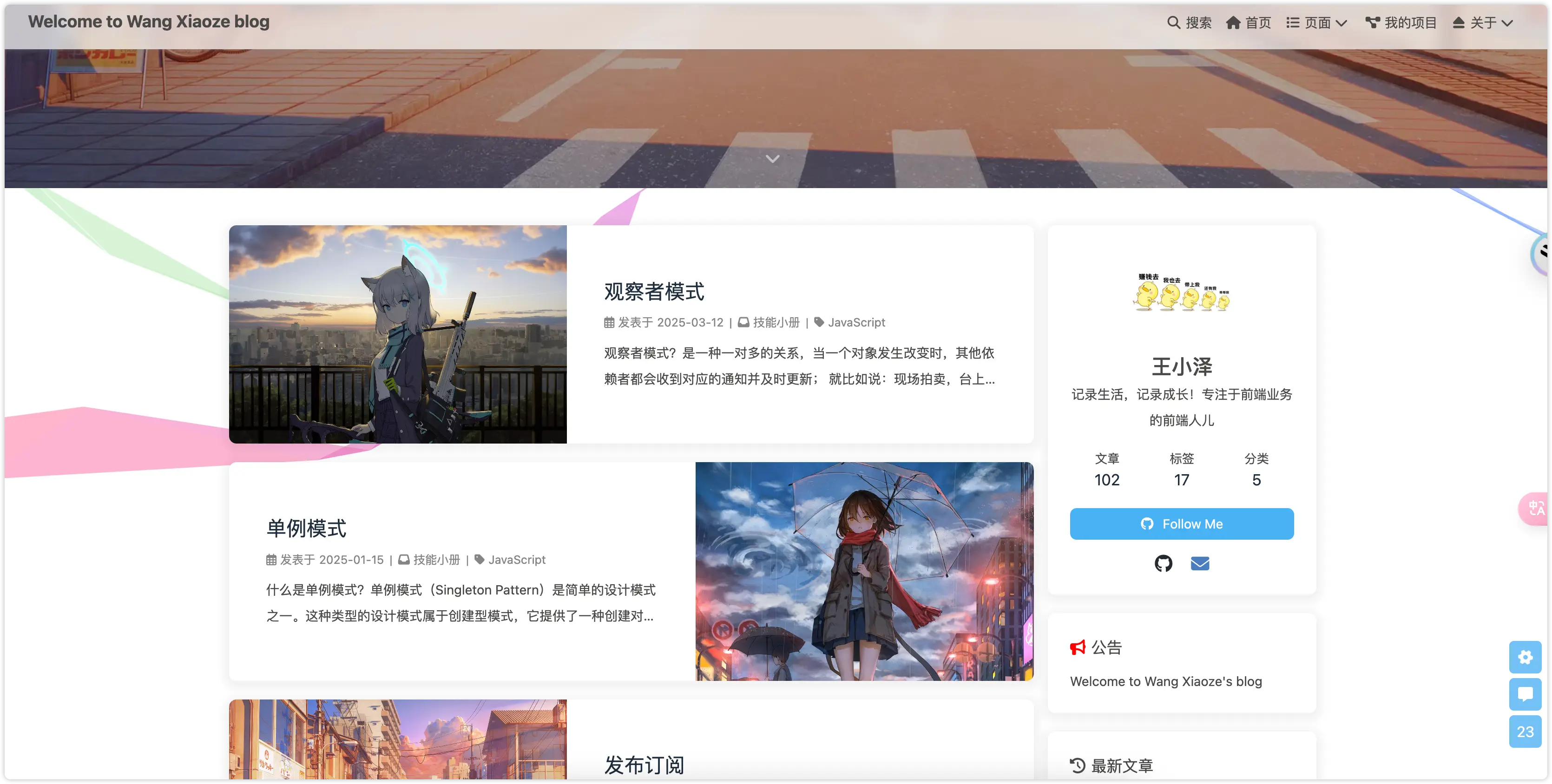This screenshot has width=1552, height=784.
Task: Open the 文章 102 count
Action: [x=1107, y=470]
